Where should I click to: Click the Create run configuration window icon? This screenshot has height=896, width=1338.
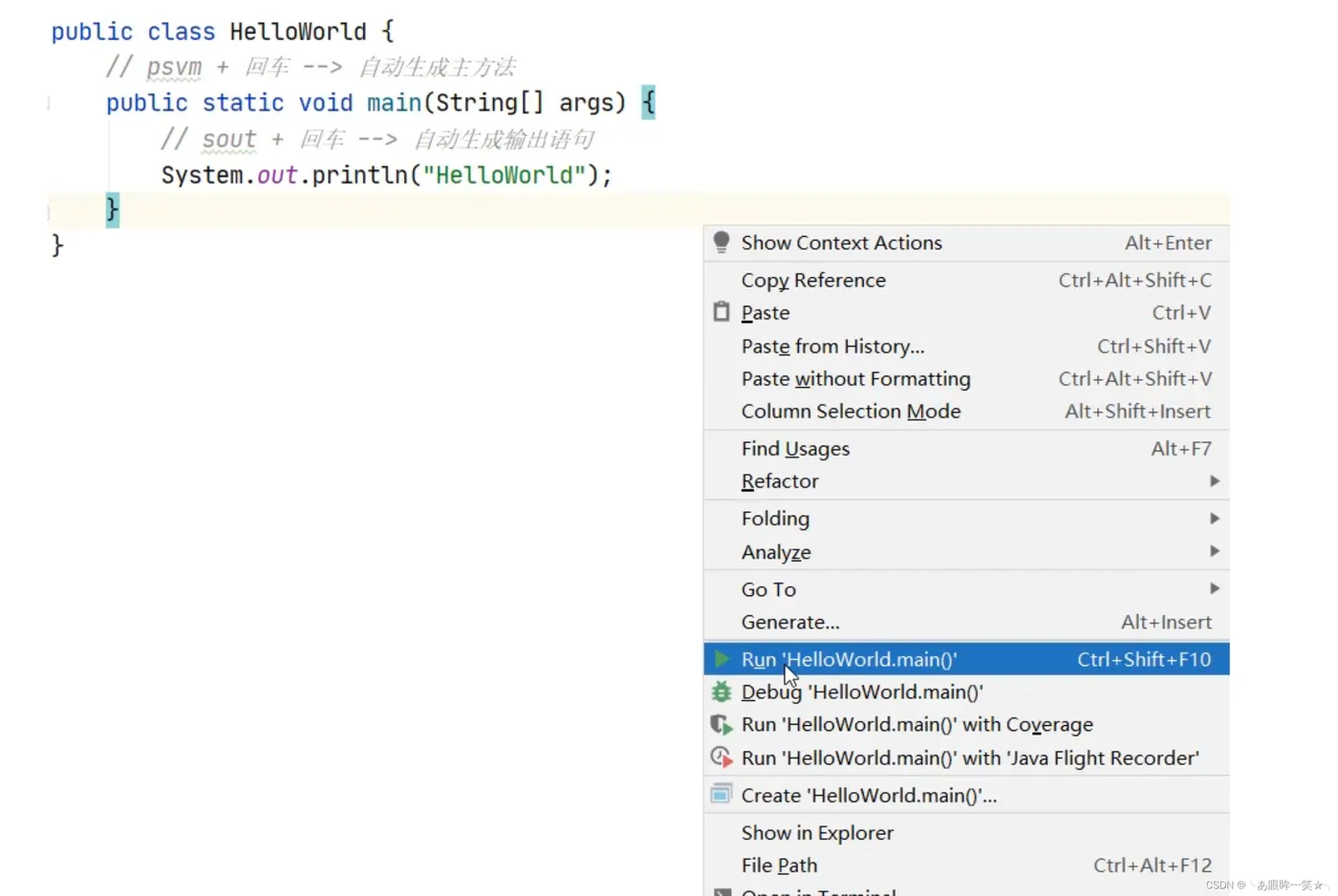click(722, 795)
